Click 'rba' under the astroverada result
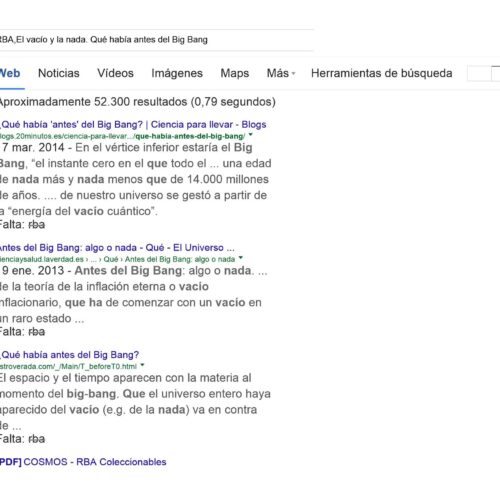The height and width of the screenshot is (500, 500). [37, 439]
